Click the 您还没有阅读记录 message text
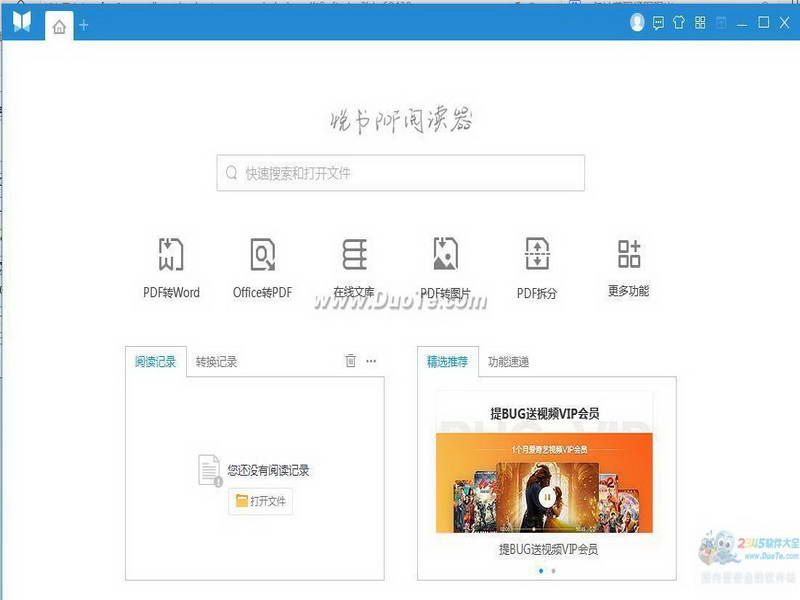 pyautogui.click(x=268, y=470)
